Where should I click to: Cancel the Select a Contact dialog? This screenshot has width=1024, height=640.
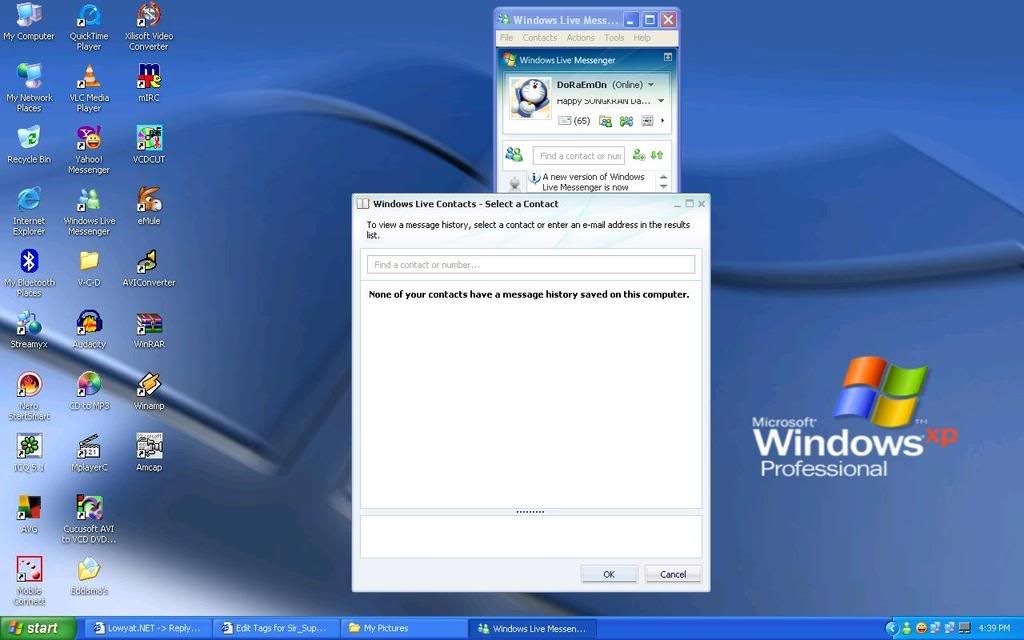pos(672,573)
